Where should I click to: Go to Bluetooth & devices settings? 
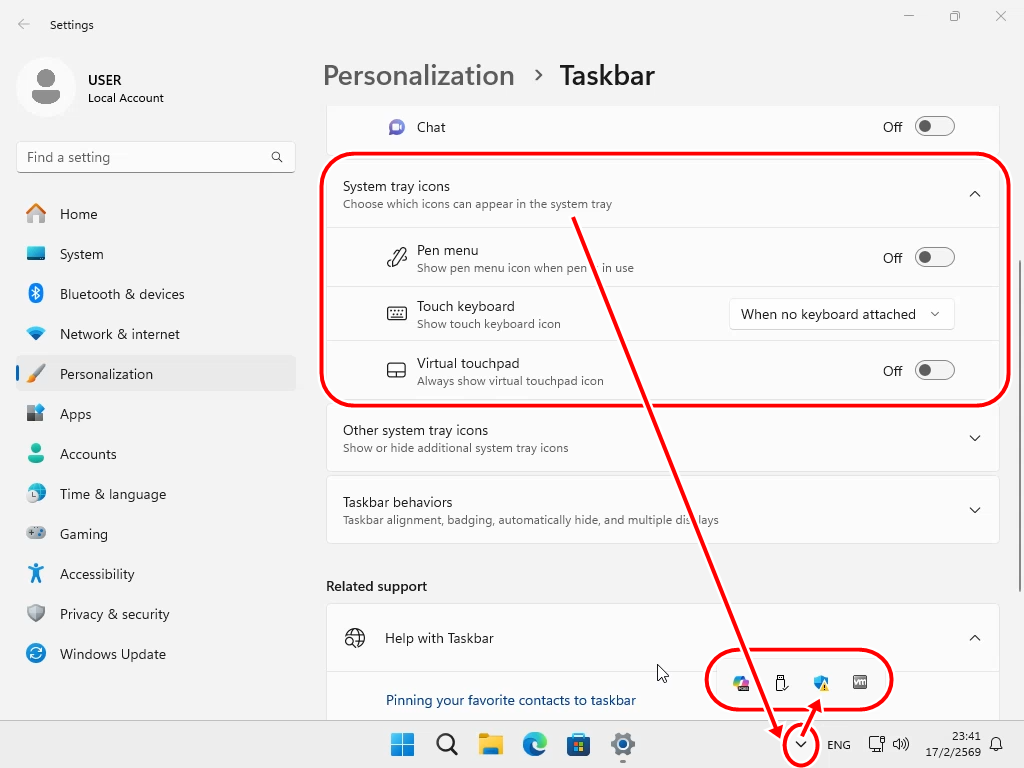(x=122, y=294)
